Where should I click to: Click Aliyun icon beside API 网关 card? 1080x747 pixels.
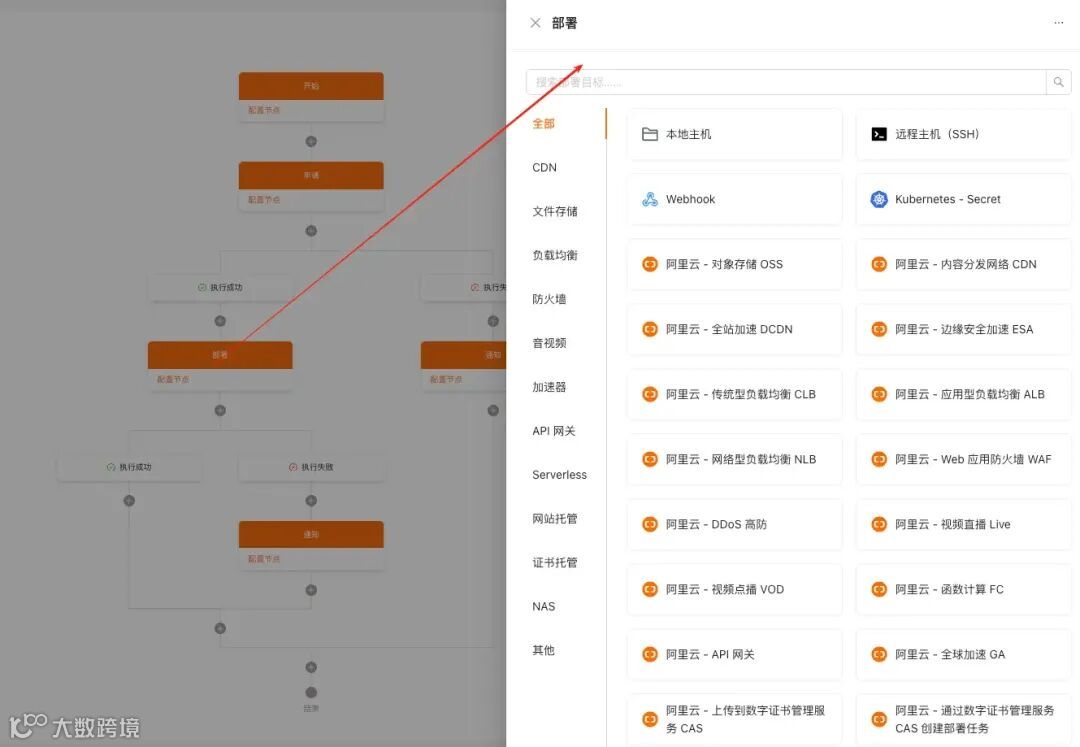pyautogui.click(x=650, y=654)
